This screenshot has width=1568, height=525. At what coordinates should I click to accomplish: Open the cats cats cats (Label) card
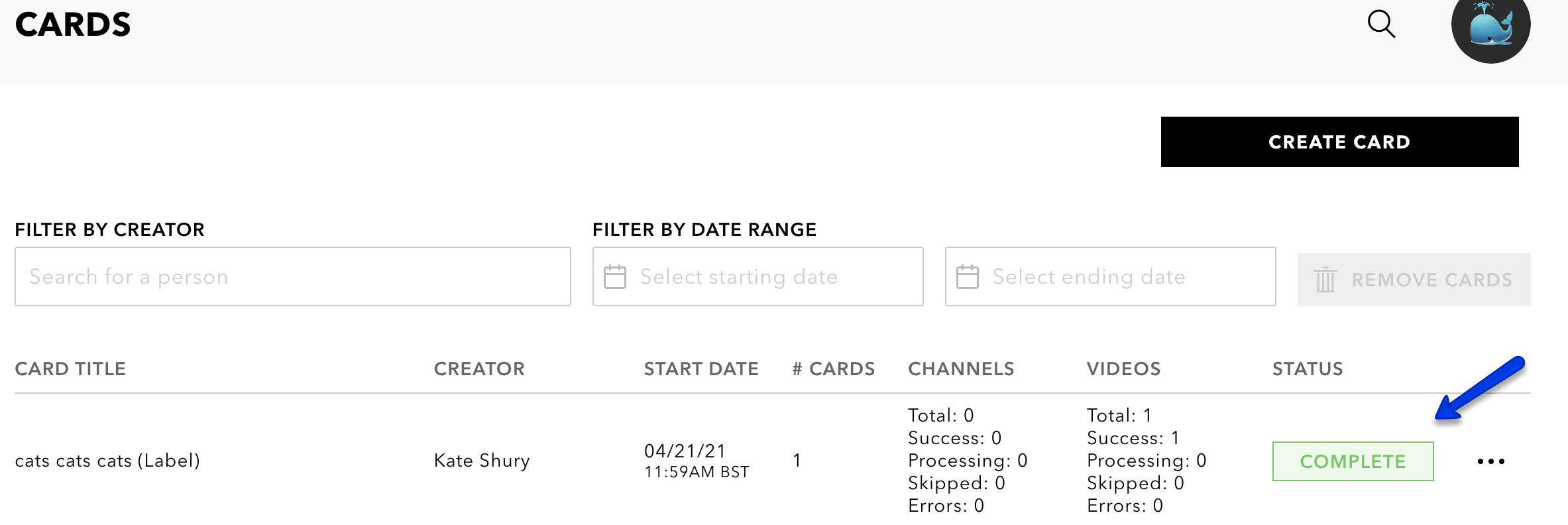point(107,461)
